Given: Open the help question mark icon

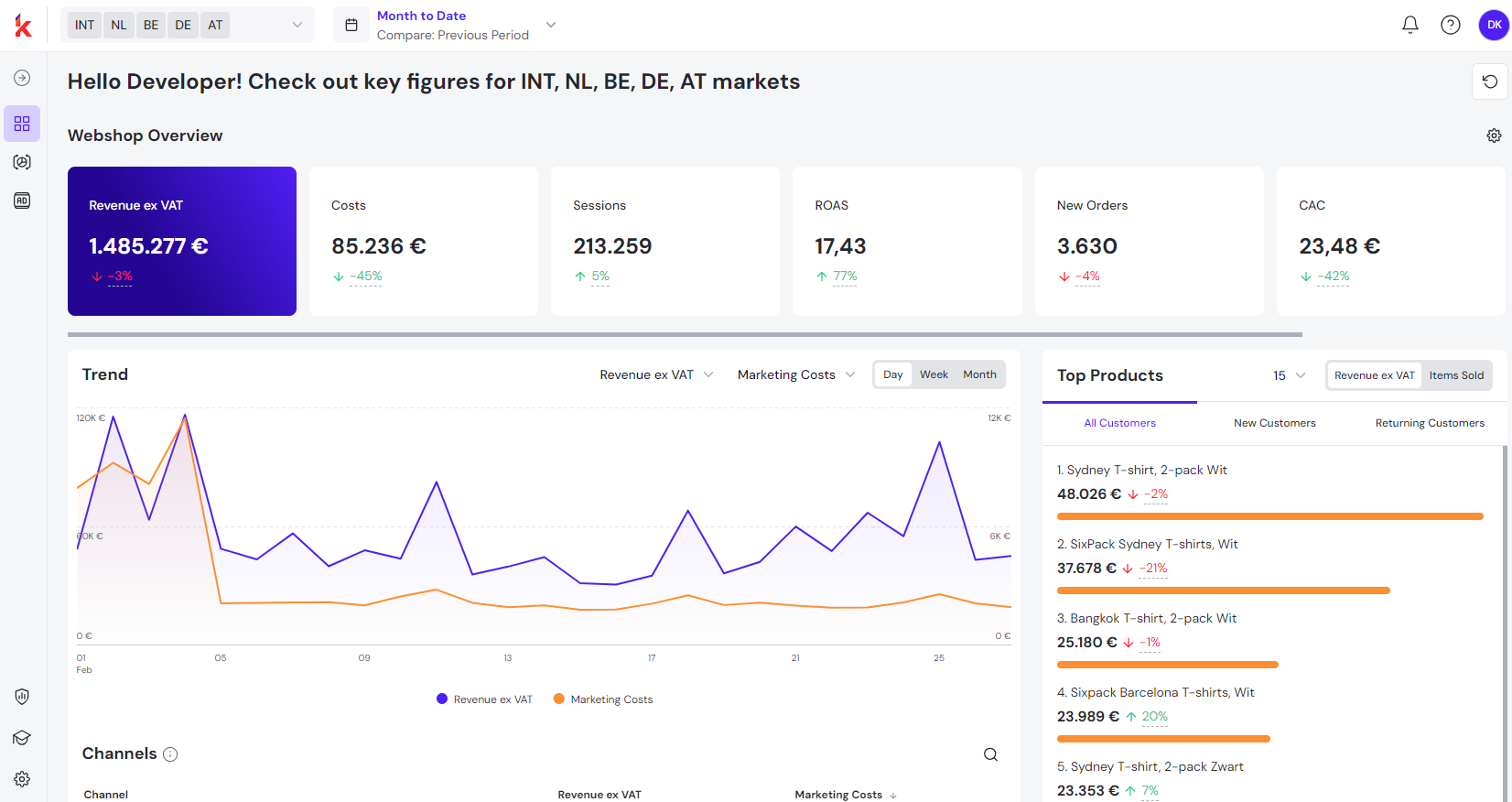Looking at the screenshot, I should pos(1450,25).
